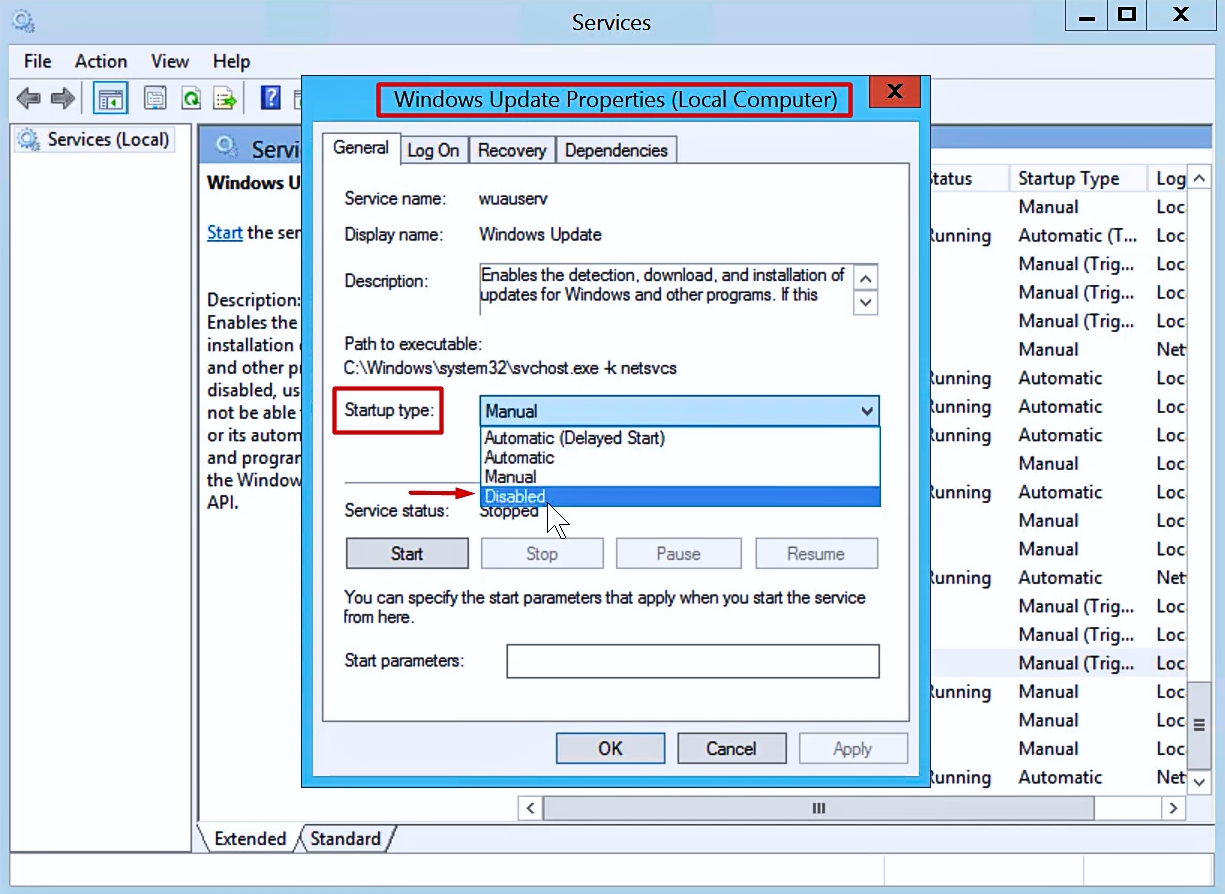Click the Start service button
The height and width of the screenshot is (894, 1225).
[x=407, y=554]
